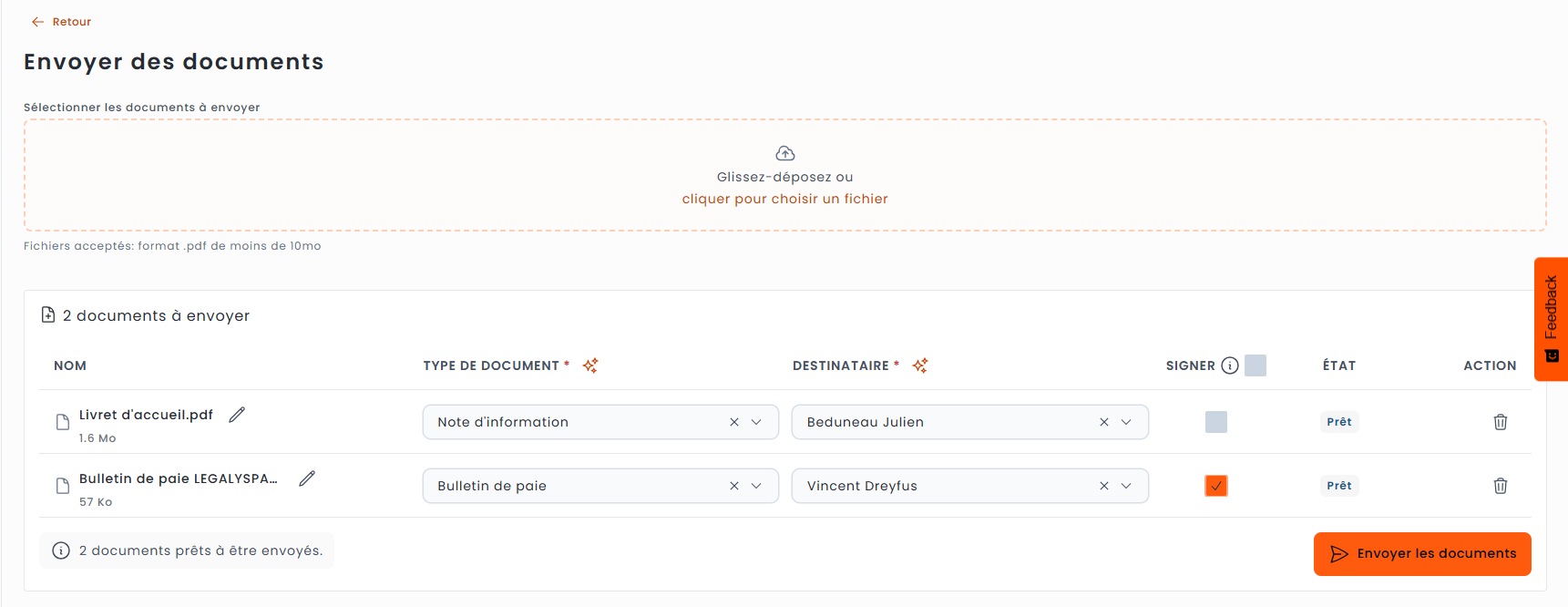Viewport: 1568px width, 607px height.
Task: Delete the Bulletin de paie row
Action: coord(1500,486)
